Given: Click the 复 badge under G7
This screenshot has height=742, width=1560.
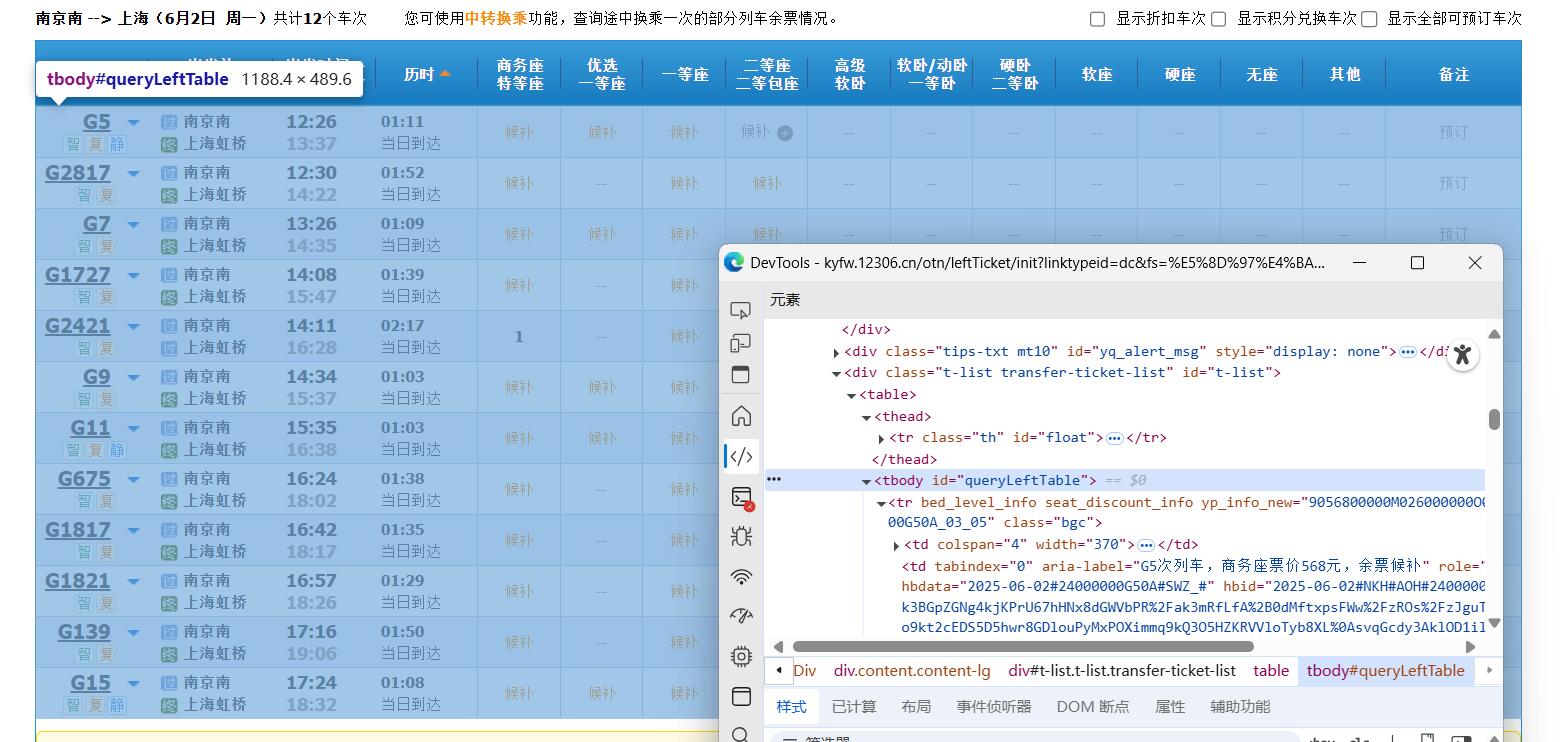Looking at the screenshot, I should click(106, 246).
